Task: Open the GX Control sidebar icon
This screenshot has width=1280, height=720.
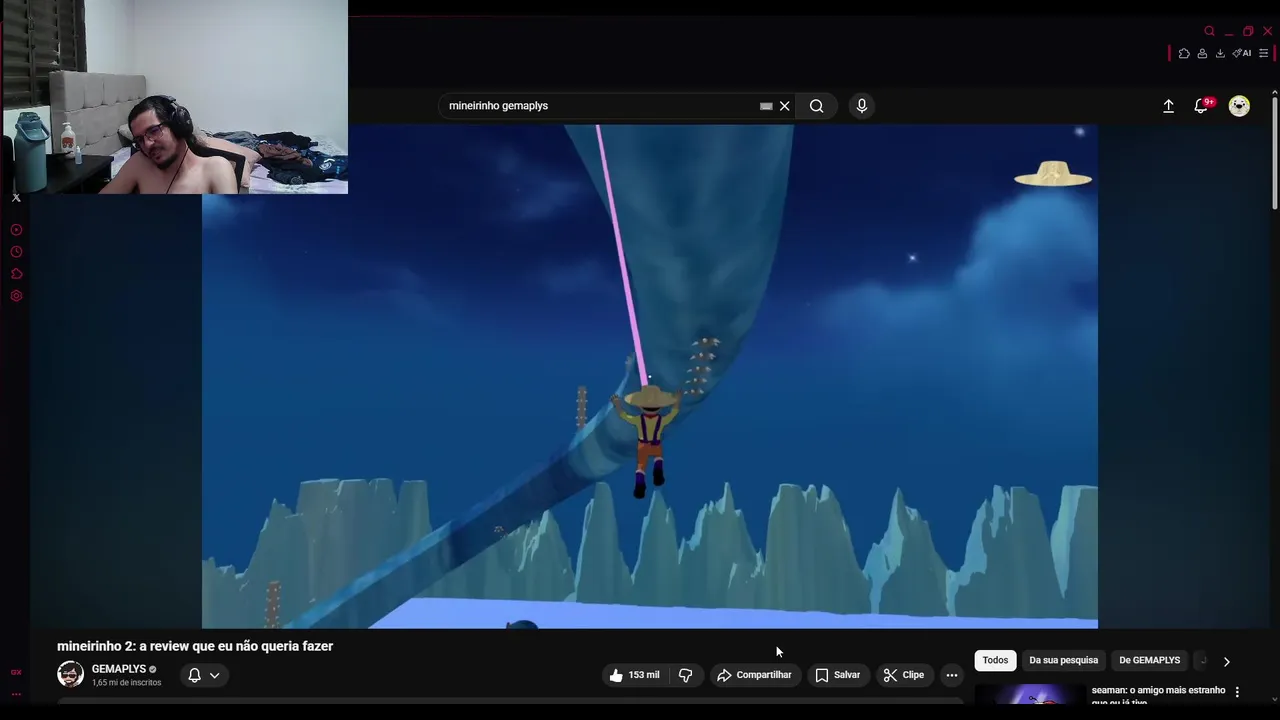Action: pyautogui.click(x=16, y=672)
